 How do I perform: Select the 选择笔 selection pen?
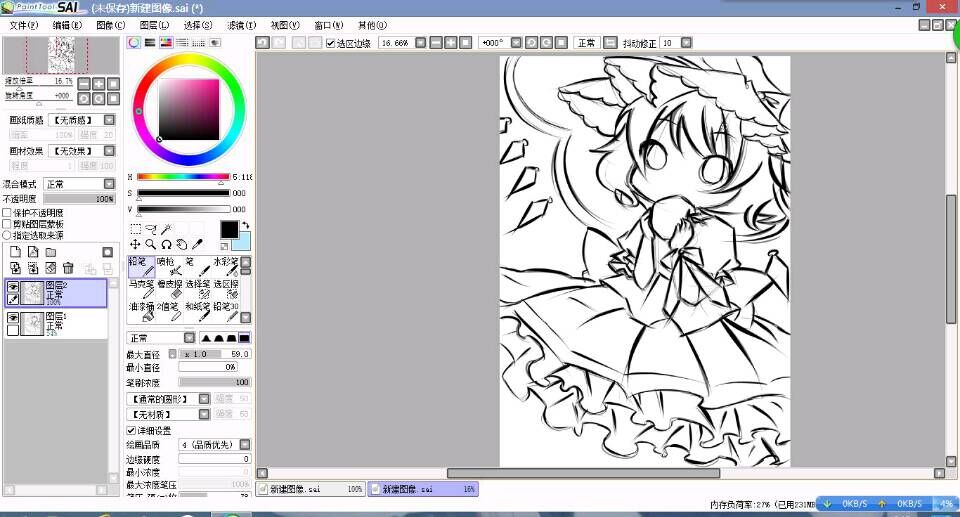point(198,289)
